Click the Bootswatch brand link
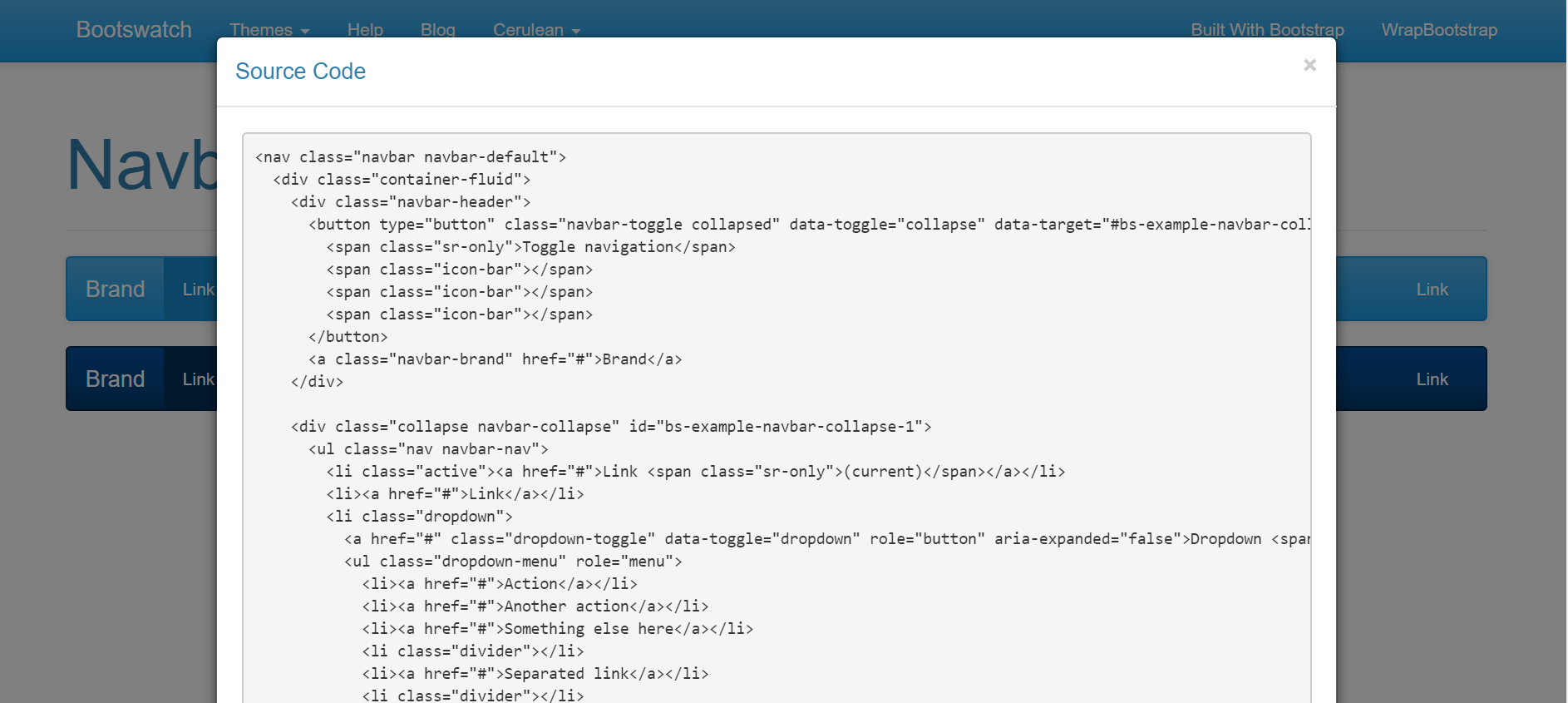This screenshot has width=1568, height=703. (x=134, y=30)
